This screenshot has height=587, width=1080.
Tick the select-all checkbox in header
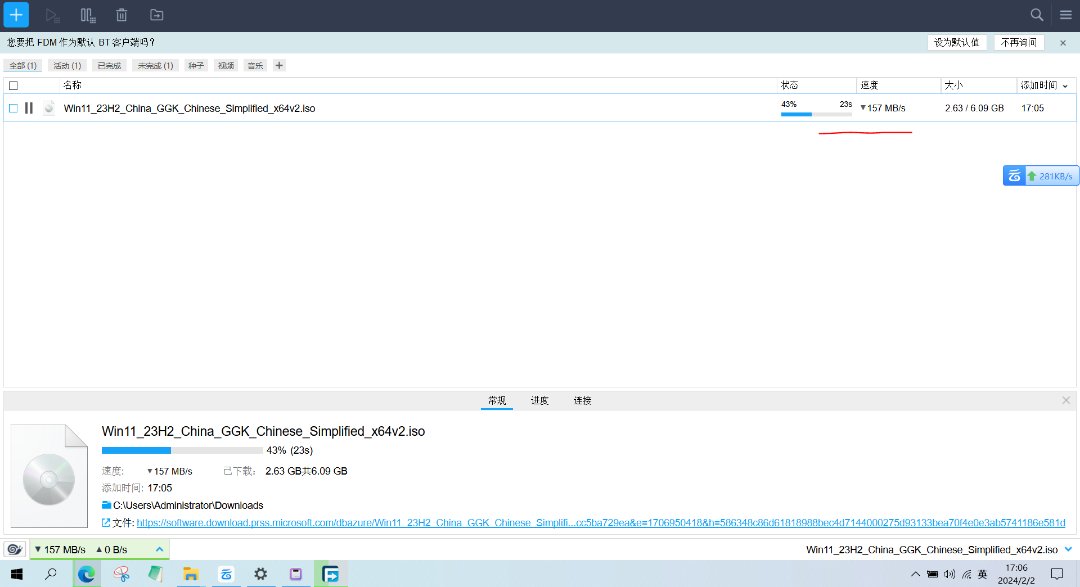tap(13, 86)
